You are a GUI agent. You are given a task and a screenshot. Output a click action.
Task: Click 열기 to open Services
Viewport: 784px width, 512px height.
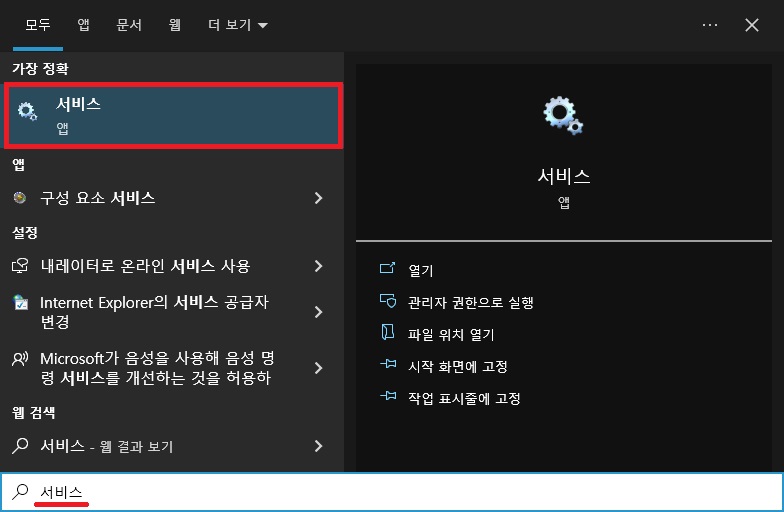point(421,270)
